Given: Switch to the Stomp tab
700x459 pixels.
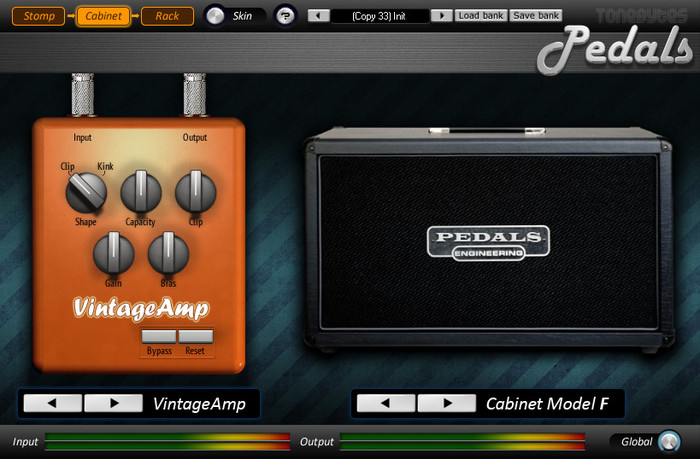Looking at the screenshot, I should pos(38,16).
